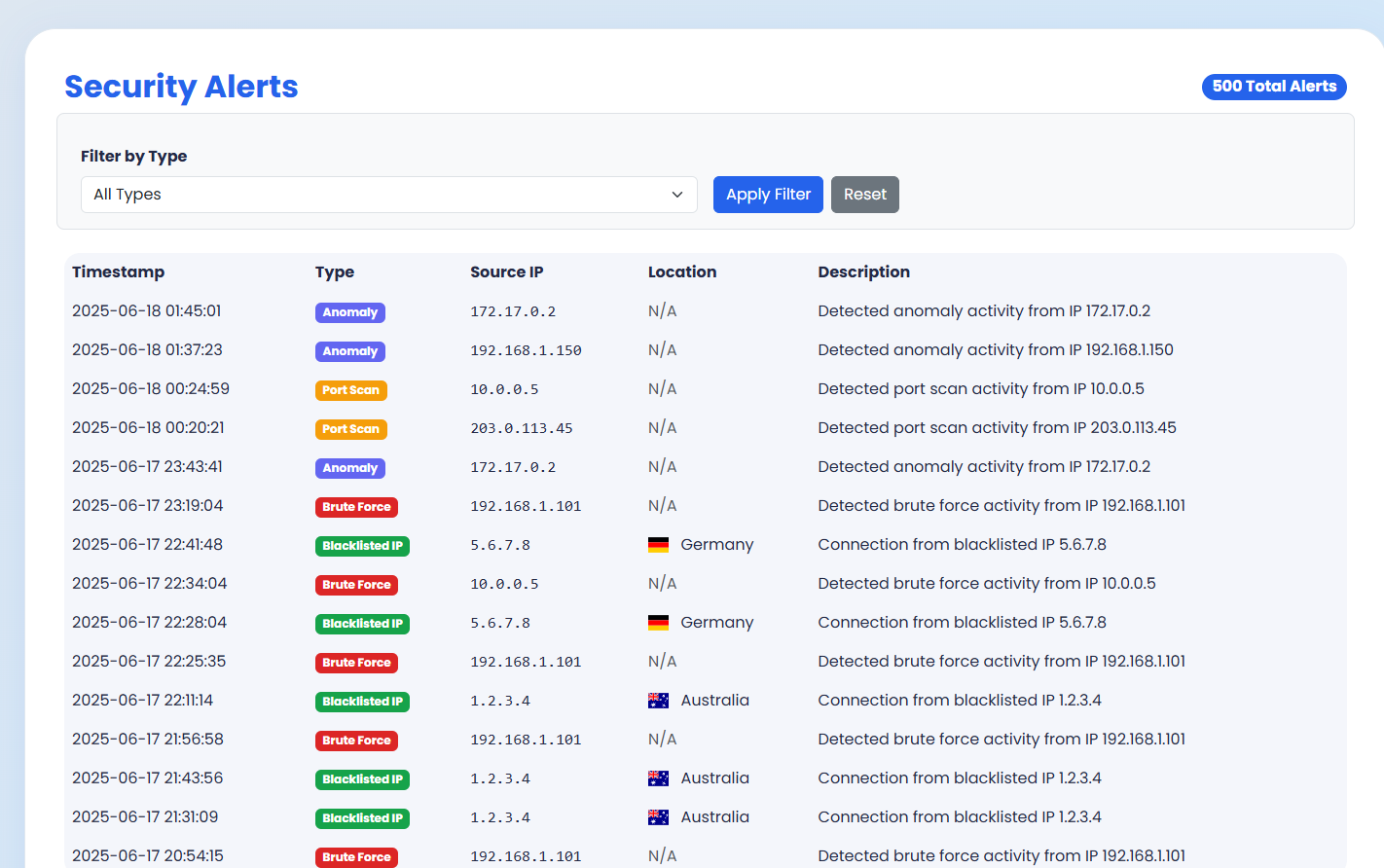
Task: Click the Australia flag in the 22:11:14 row
Action: pyautogui.click(x=659, y=701)
